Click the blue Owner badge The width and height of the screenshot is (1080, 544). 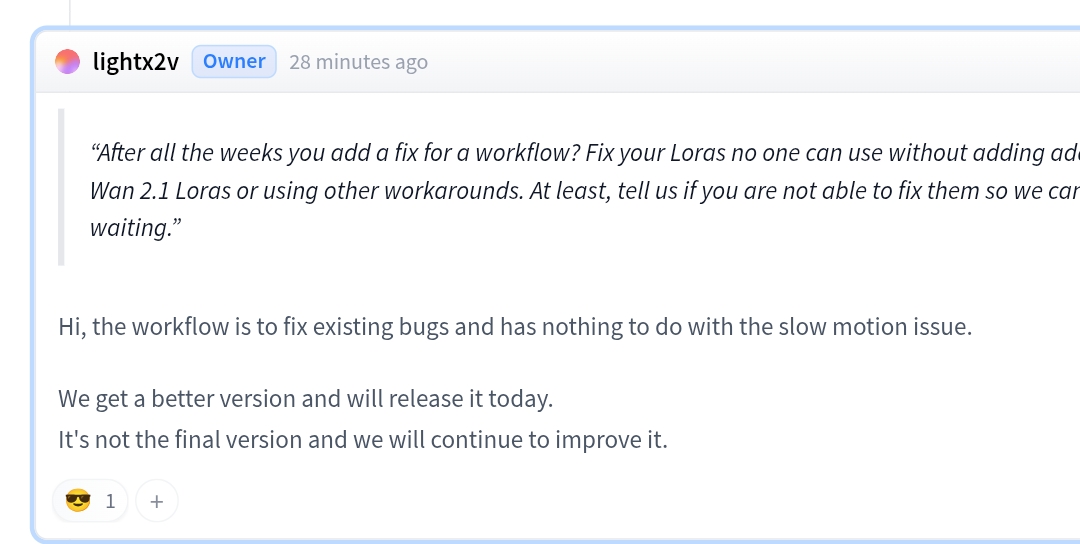pyautogui.click(x=234, y=62)
